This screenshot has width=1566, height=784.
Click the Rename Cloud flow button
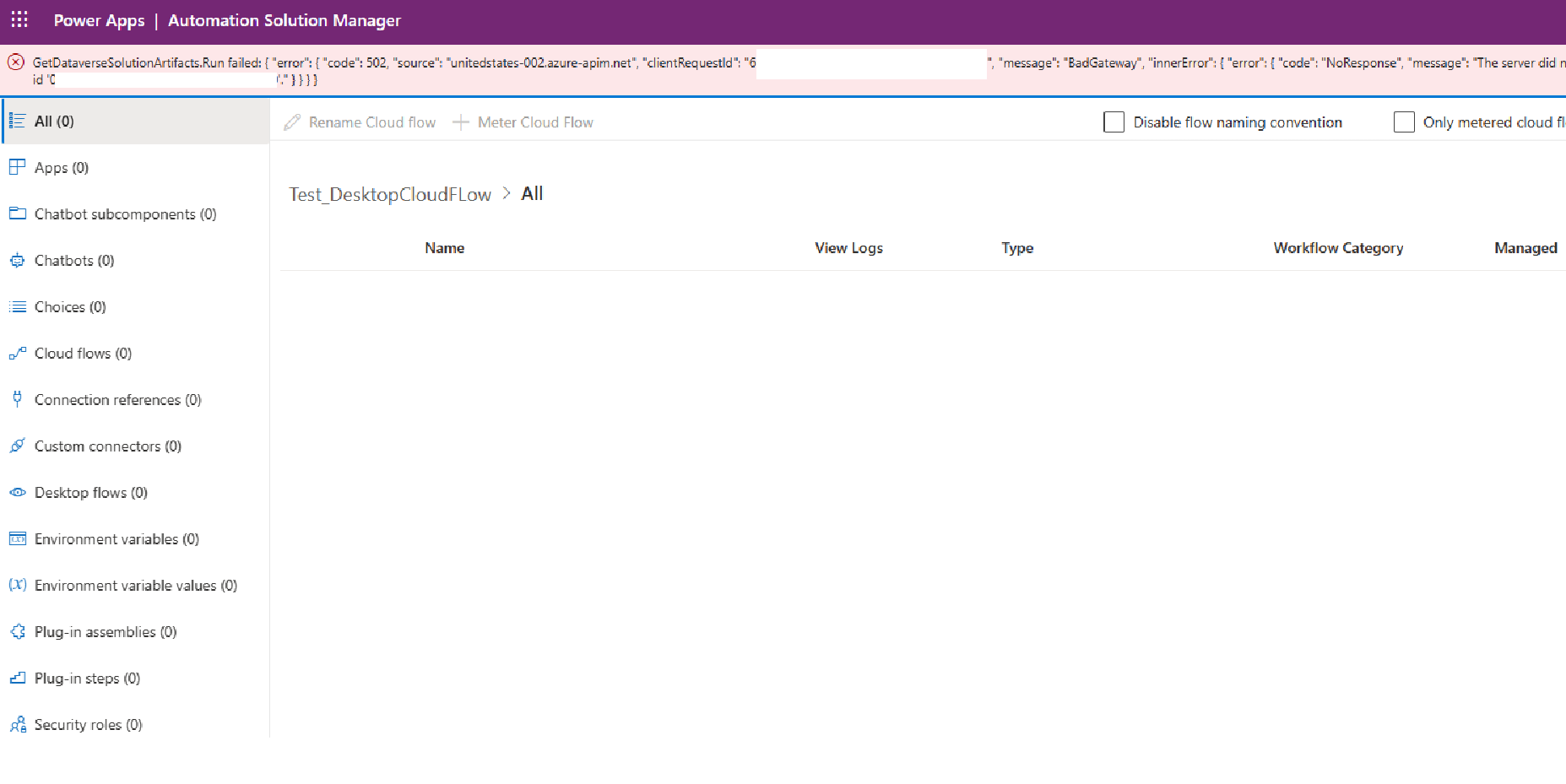tap(360, 122)
